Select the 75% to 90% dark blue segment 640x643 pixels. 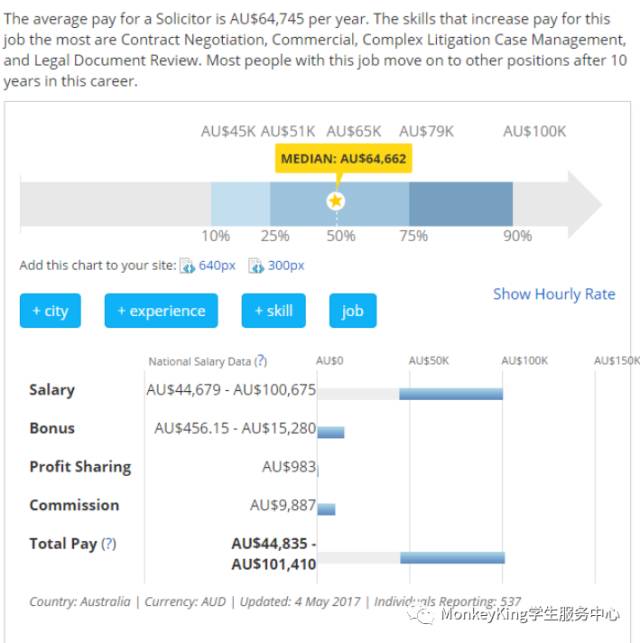point(461,203)
